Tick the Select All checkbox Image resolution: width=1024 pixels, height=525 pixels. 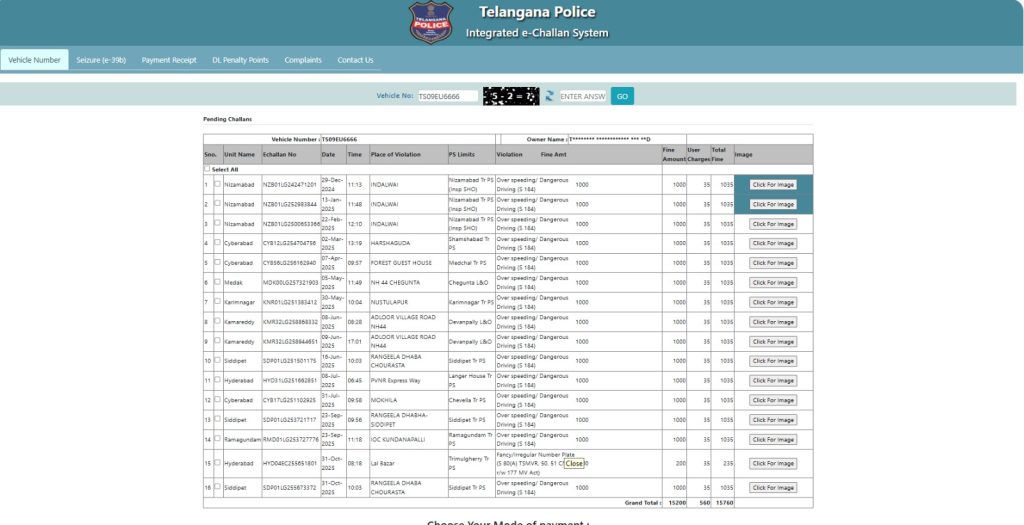pyautogui.click(x=207, y=169)
